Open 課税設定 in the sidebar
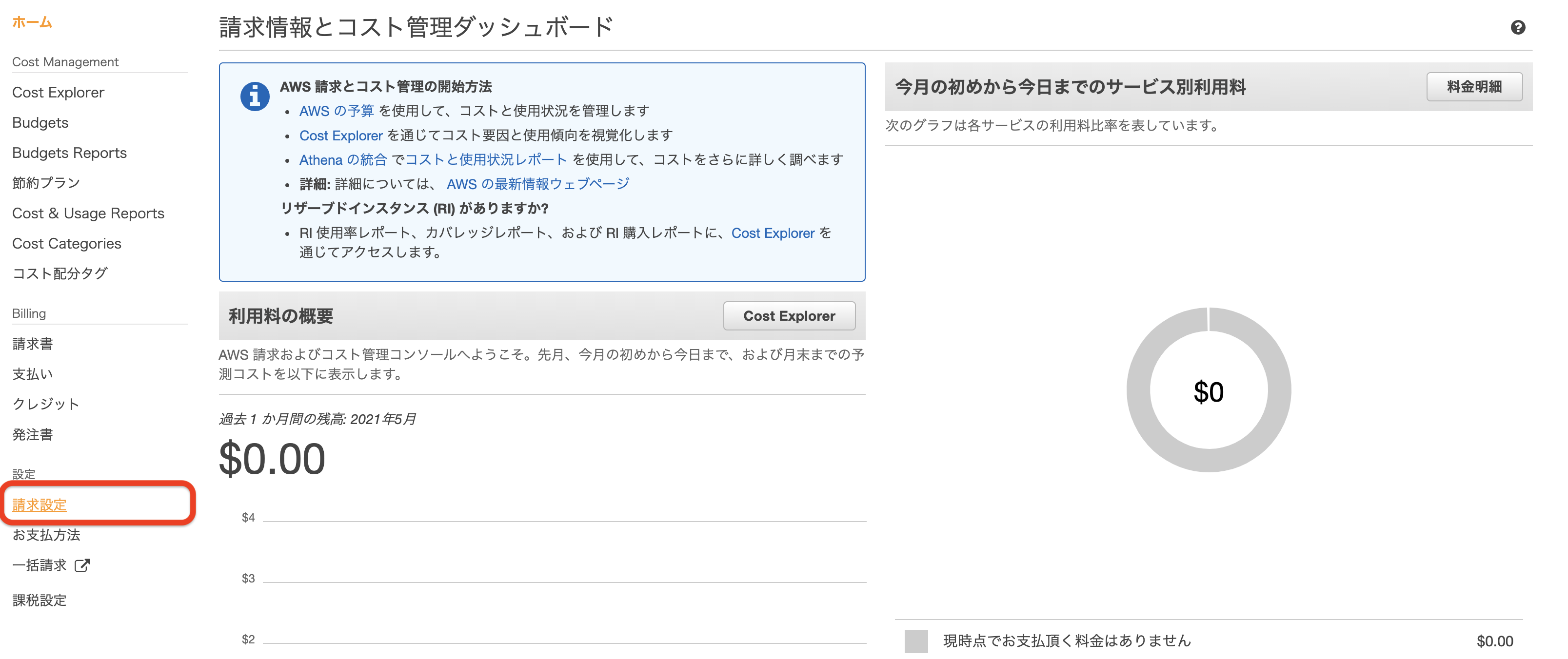Image resolution: width=1568 pixels, height=659 pixels. tap(40, 600)
